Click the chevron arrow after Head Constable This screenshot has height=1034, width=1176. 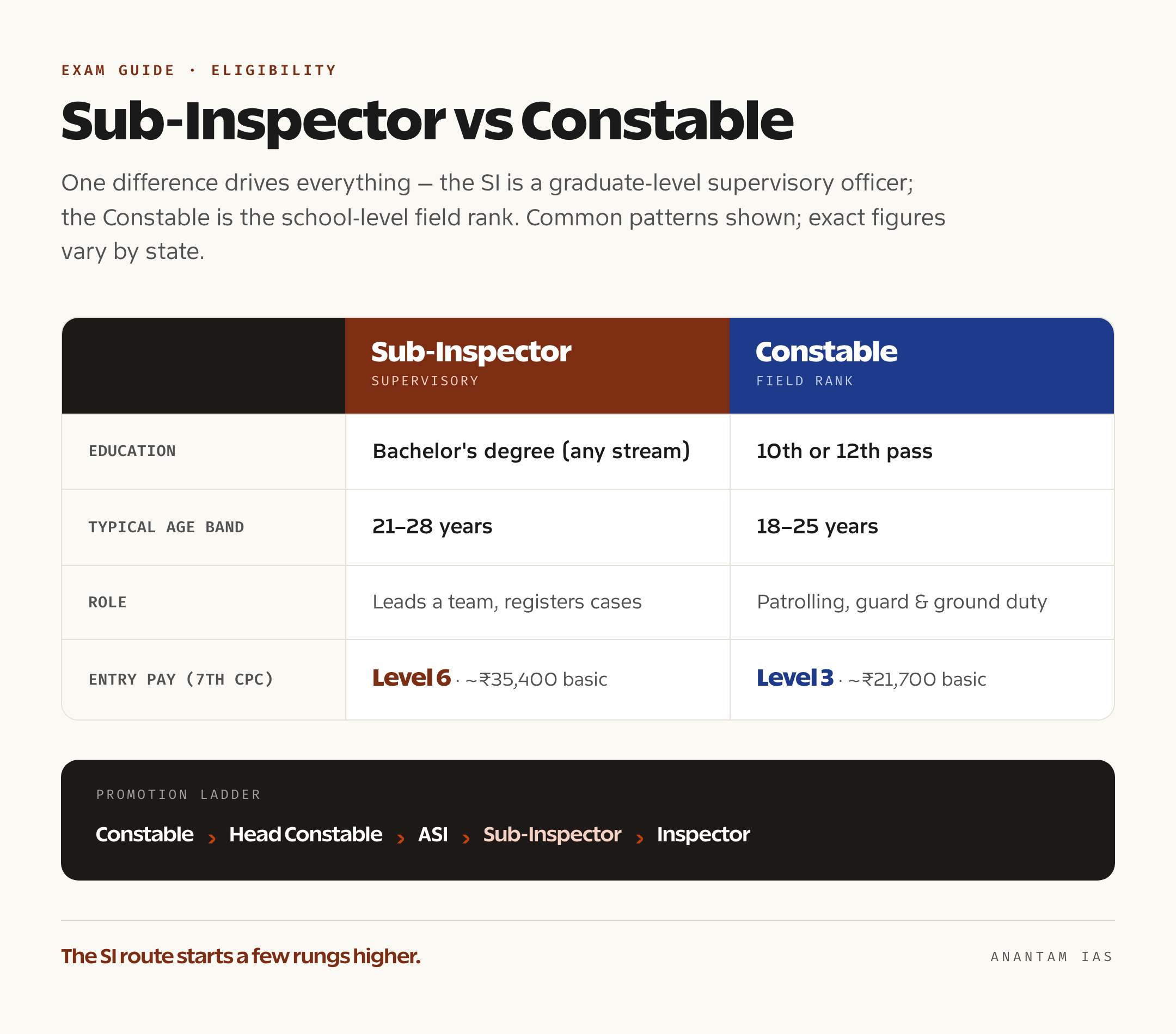(x=400, y=839)
